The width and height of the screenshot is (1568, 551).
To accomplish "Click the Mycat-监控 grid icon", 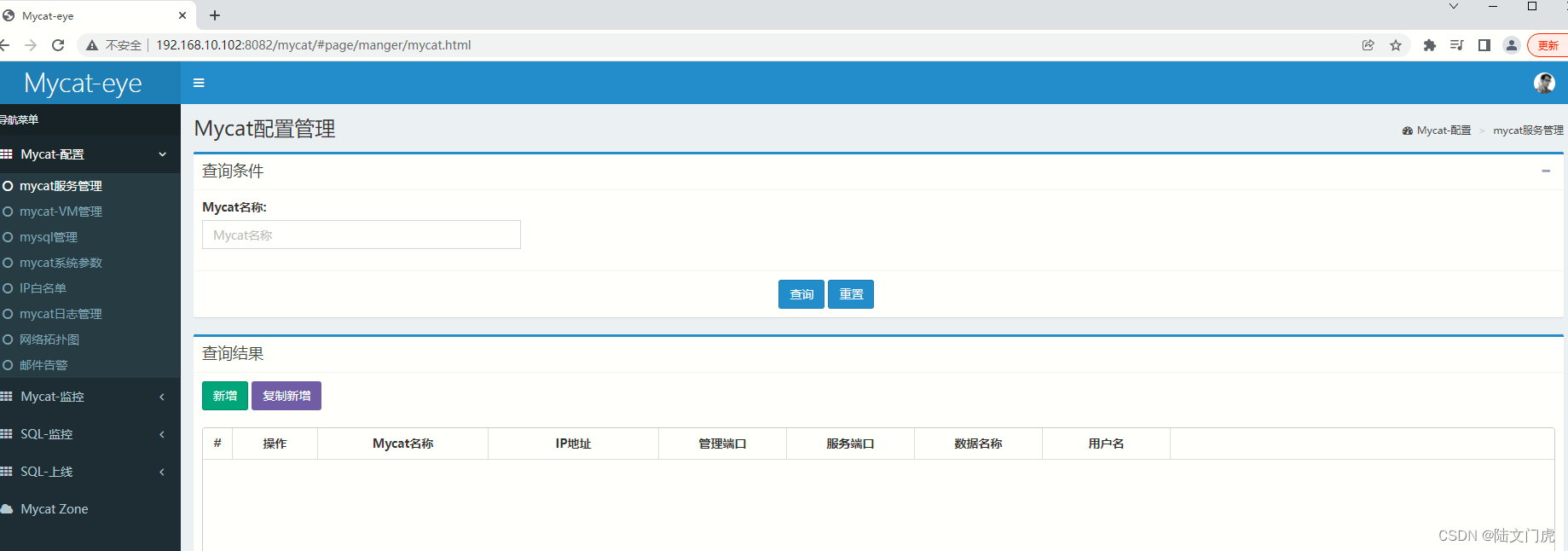I will 7,397.
